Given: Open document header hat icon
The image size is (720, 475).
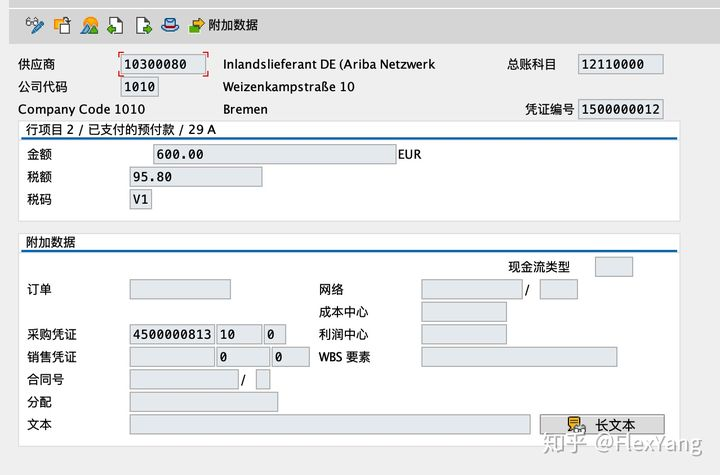Looking at the screenshot, I should click(x=170, y=25).
